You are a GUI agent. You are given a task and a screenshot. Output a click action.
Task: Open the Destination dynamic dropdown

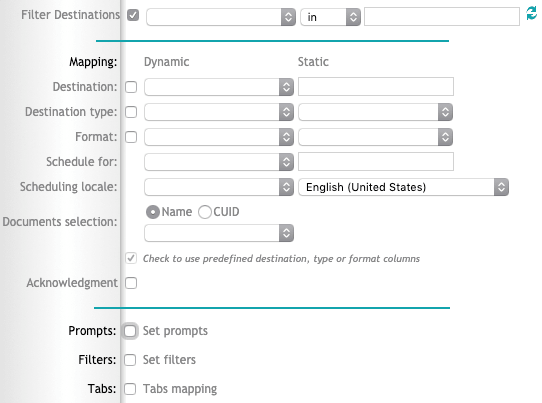(219, 87)
